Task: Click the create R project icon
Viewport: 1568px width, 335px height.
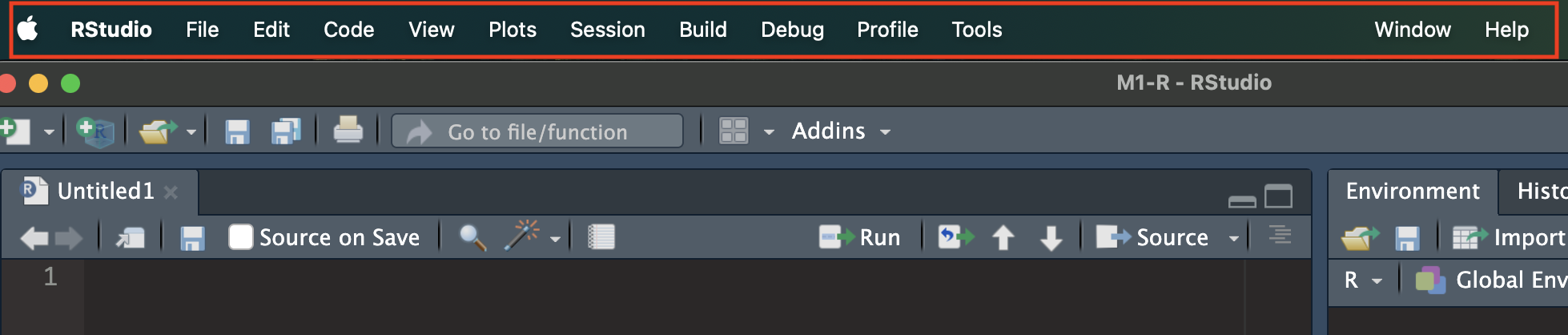Action: [x=95, y=131]
